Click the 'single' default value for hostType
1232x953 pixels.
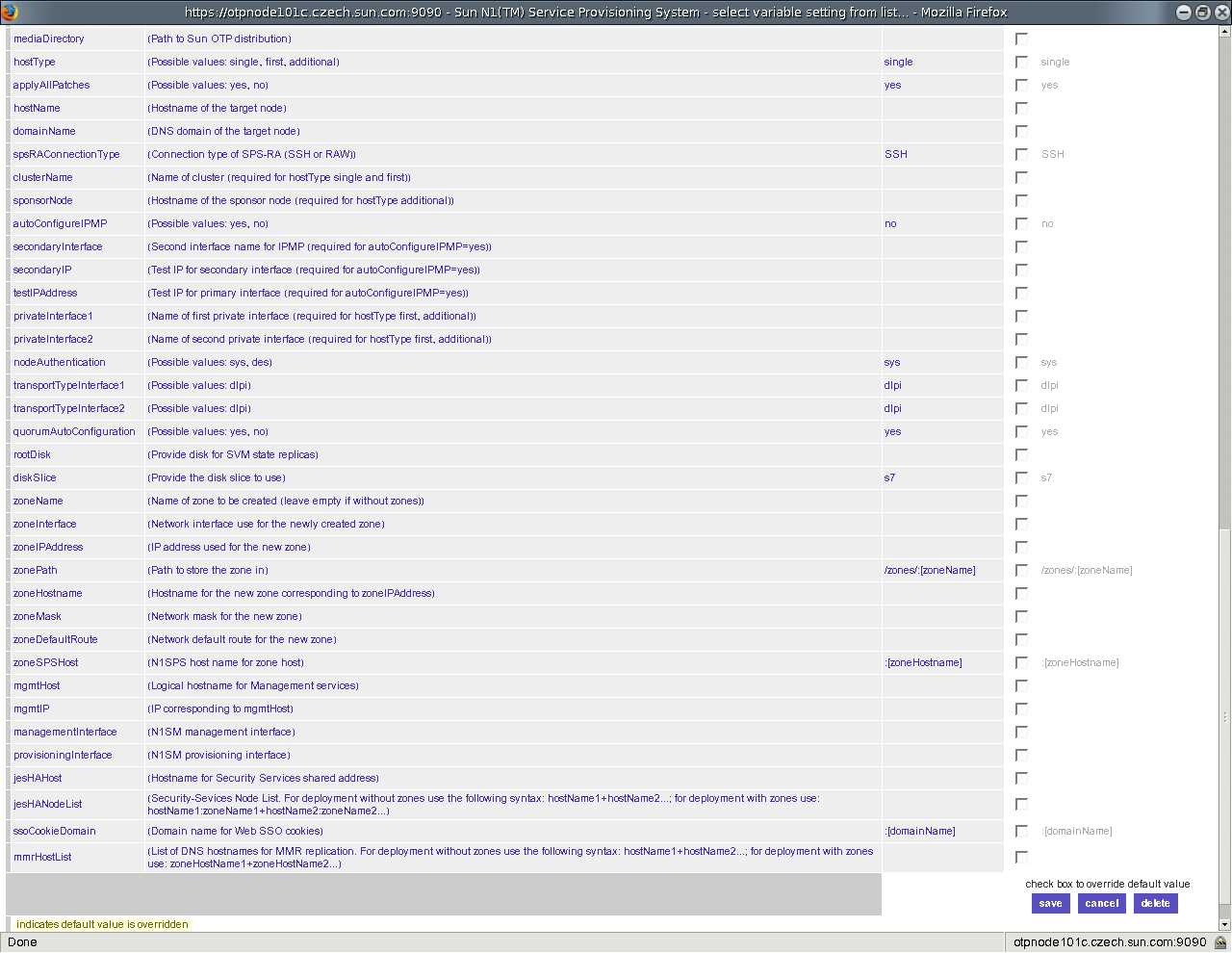point(898,62)
